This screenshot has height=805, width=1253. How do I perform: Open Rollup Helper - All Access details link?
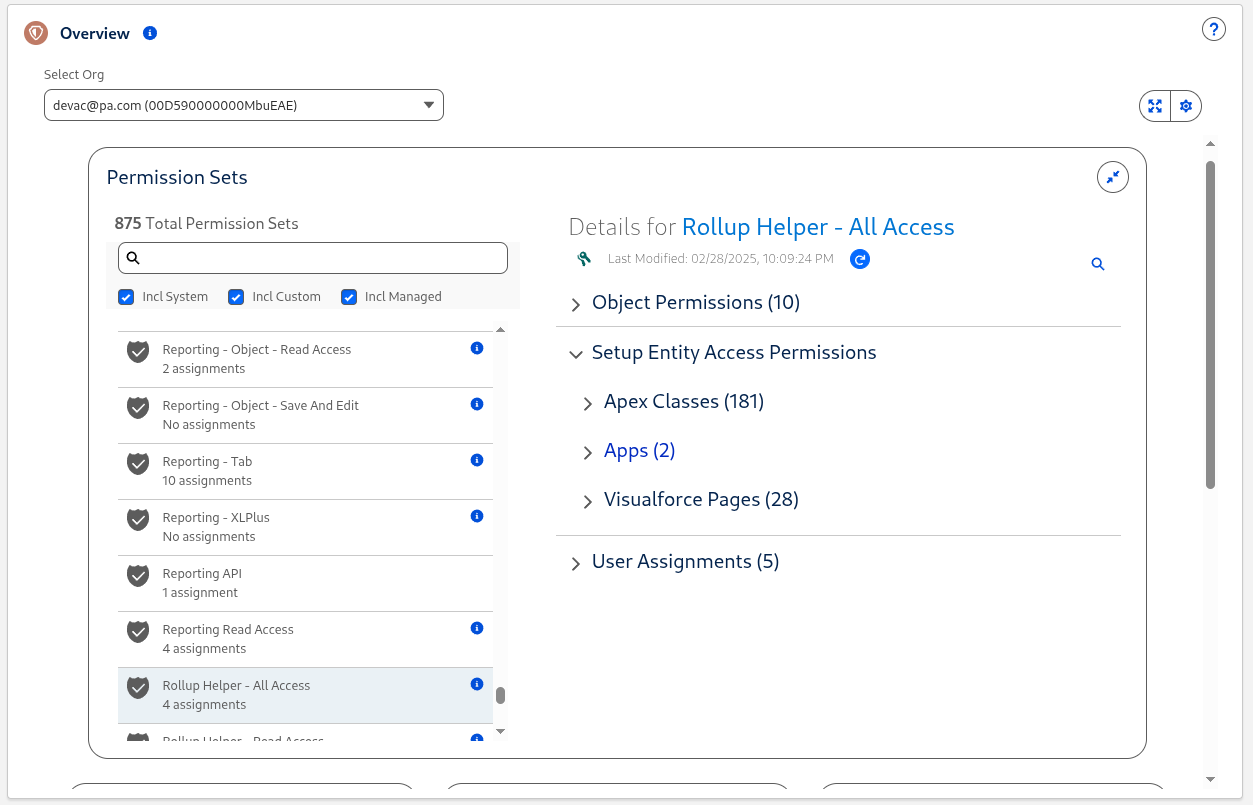point(818,227)
